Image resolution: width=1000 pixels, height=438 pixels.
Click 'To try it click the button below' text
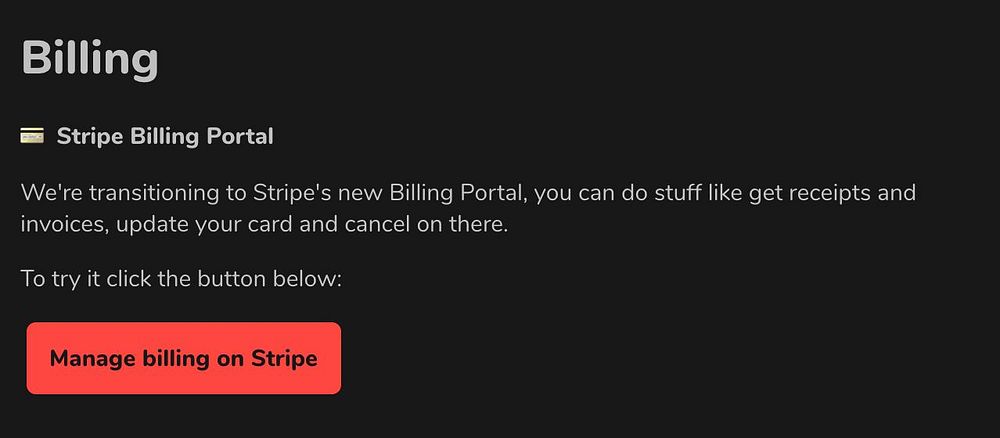pyautogui.click(x=181, y=278)
